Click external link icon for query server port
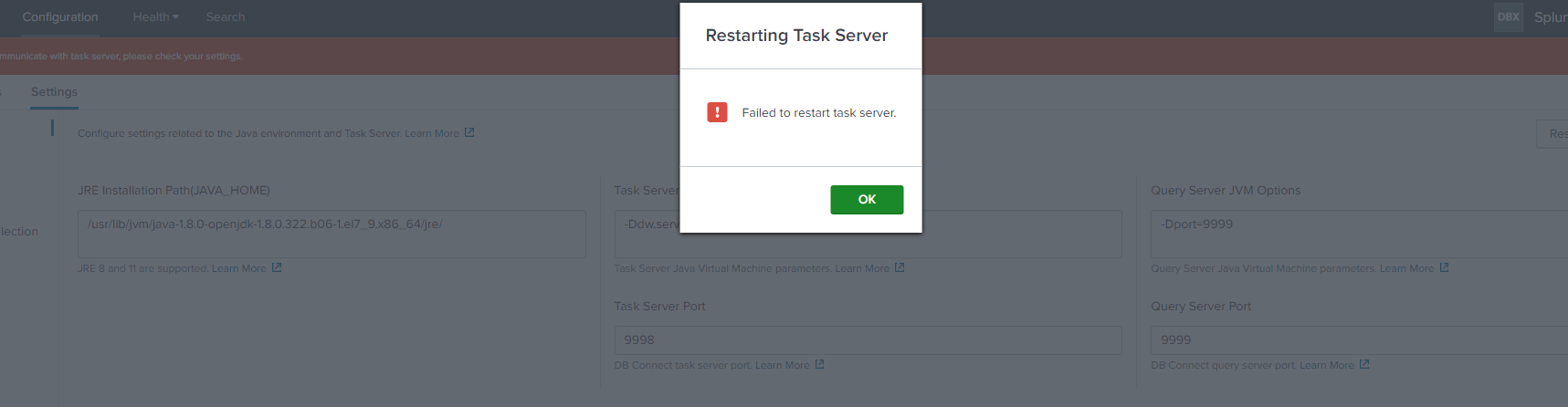 1364,365
